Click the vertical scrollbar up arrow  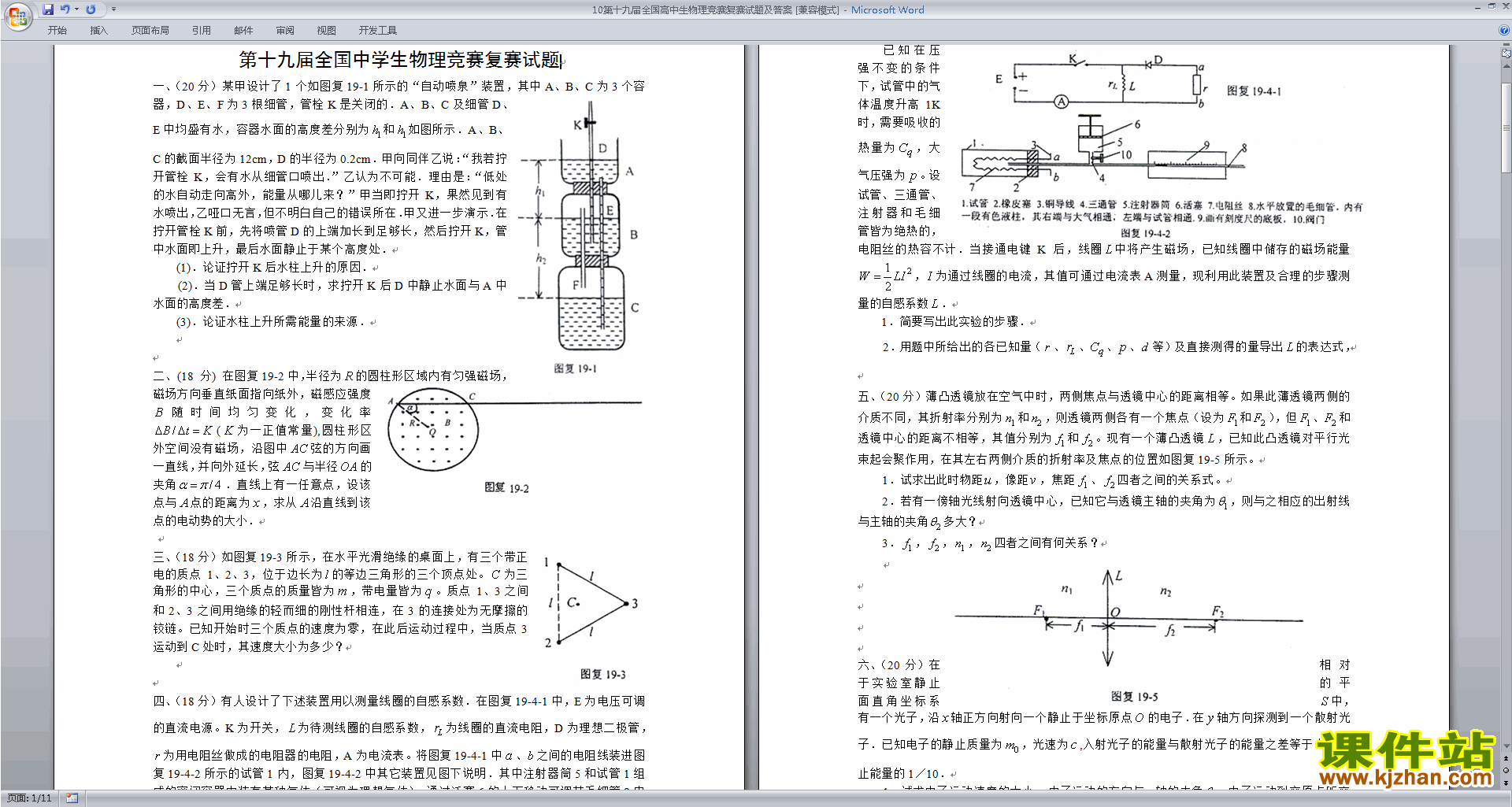click(1506, 65)
